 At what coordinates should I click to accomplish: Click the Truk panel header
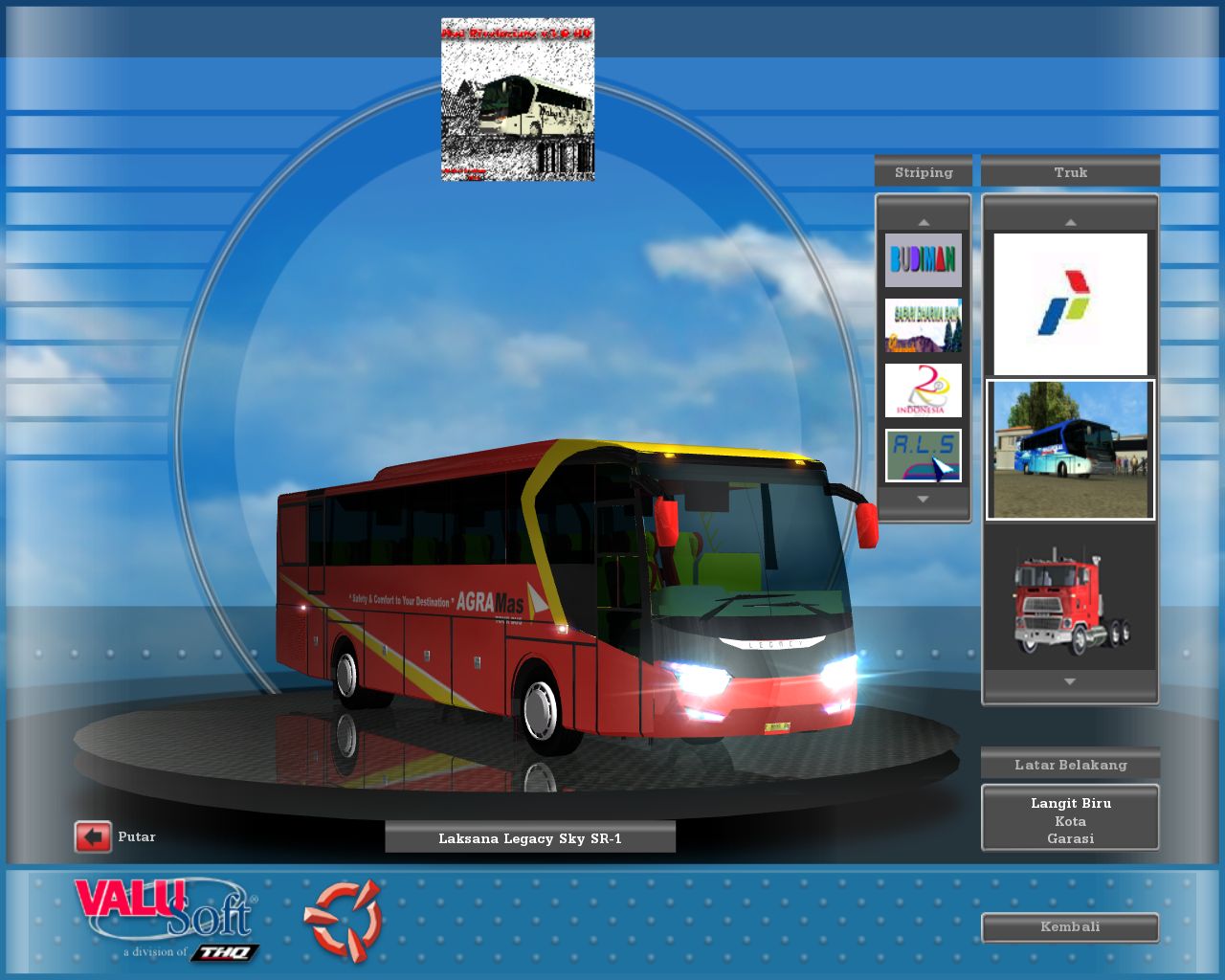coord(1070,171)
